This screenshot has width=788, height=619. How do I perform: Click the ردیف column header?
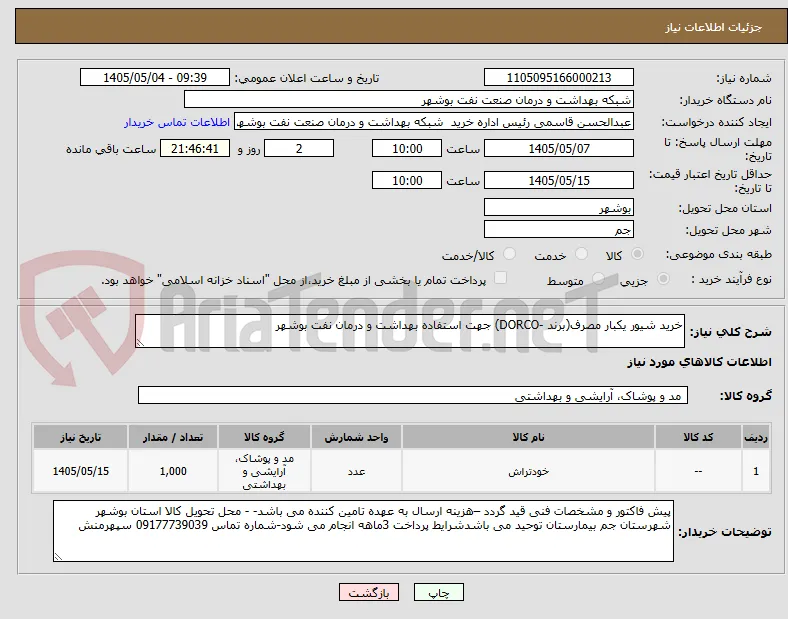pos(756,437)
